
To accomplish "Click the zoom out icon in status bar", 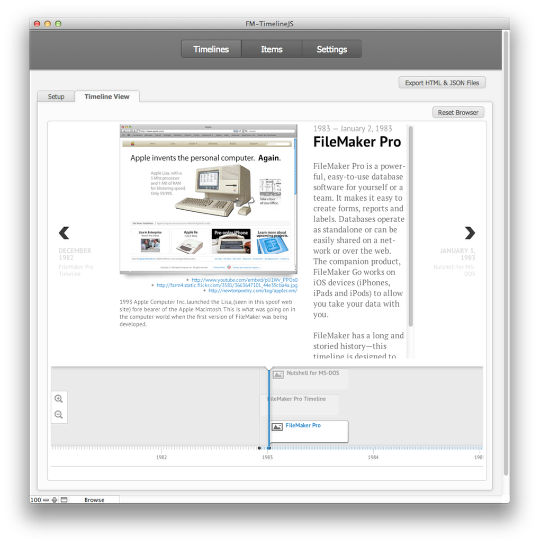I will [x=46, y=500].
